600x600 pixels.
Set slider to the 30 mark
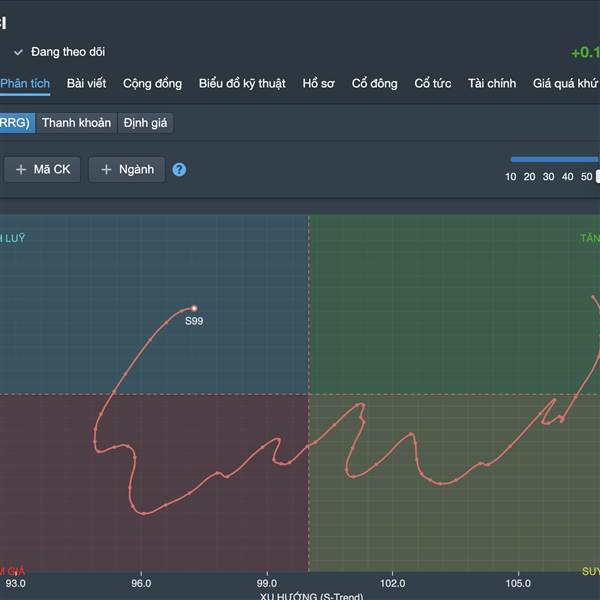[548, 177]
